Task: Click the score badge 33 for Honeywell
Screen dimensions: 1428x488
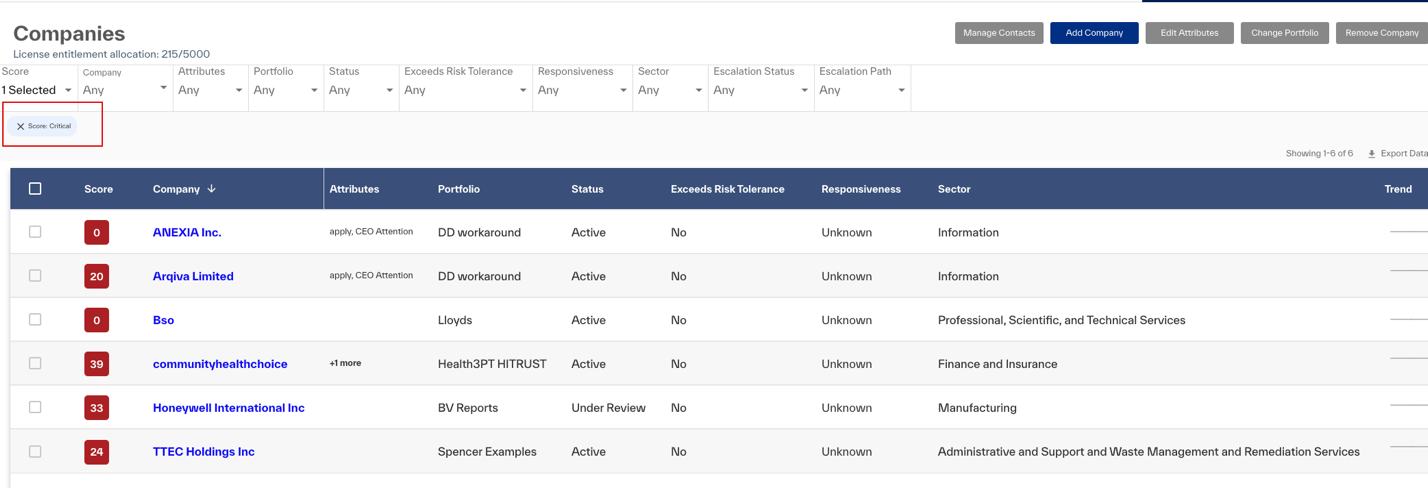Action: pyautogui.click(x=97, y=409)
